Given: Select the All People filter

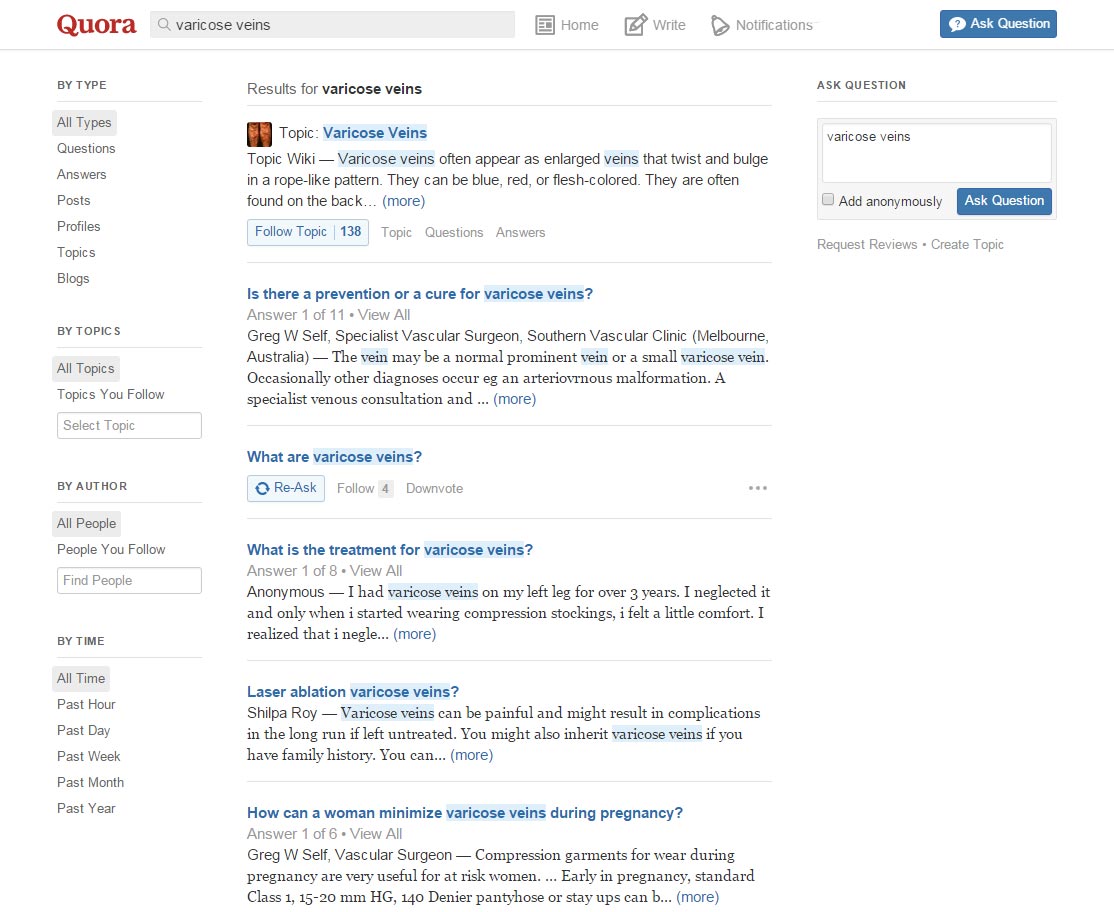Looking at the screenshot, I should point(87,523).
